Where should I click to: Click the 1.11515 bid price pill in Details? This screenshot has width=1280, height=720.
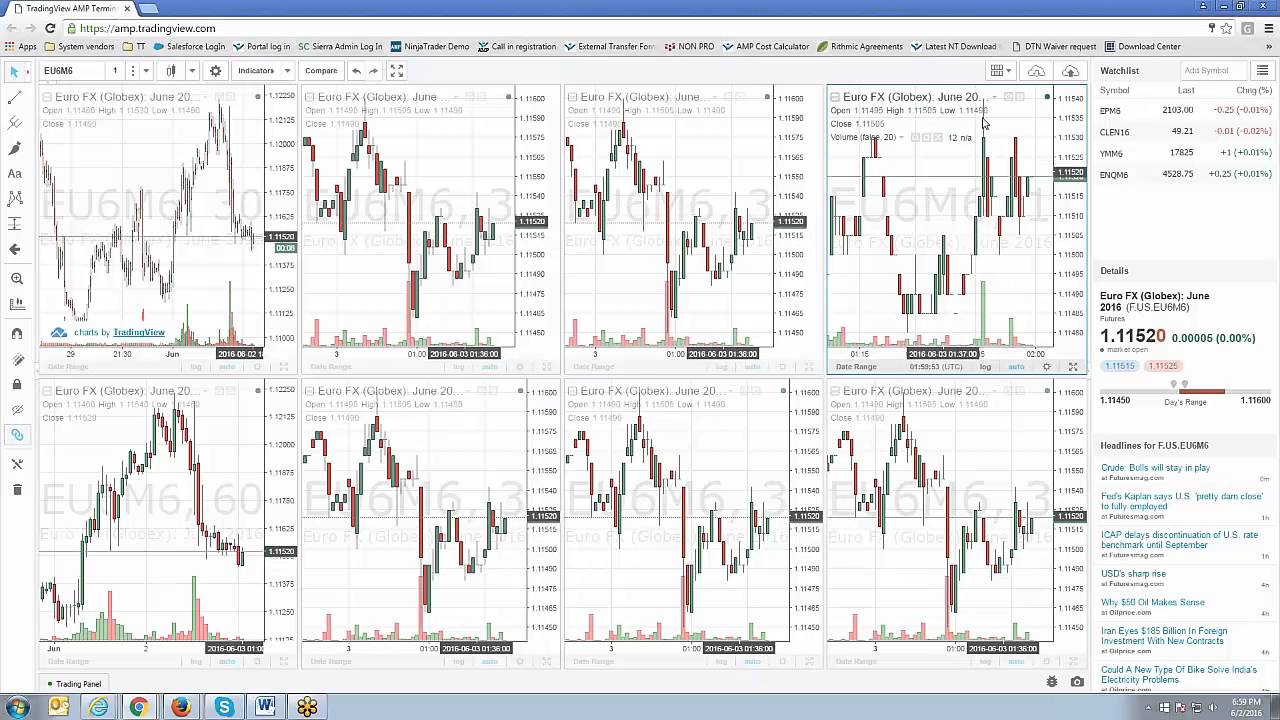[1120, 366]
